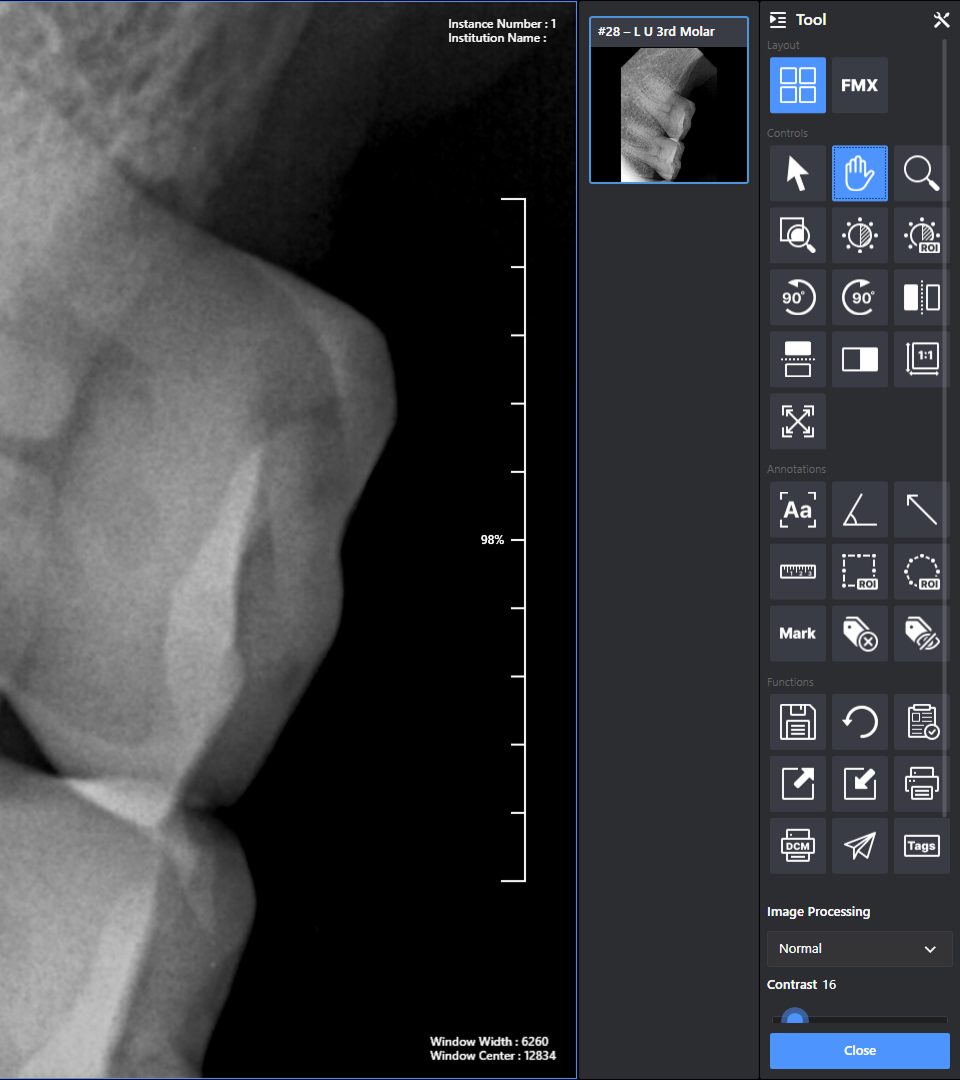This screenshot has width=960, height=1080.
Task: Select the arrow pointer tool
Action: pyautogui.click(x=797, y=173)
